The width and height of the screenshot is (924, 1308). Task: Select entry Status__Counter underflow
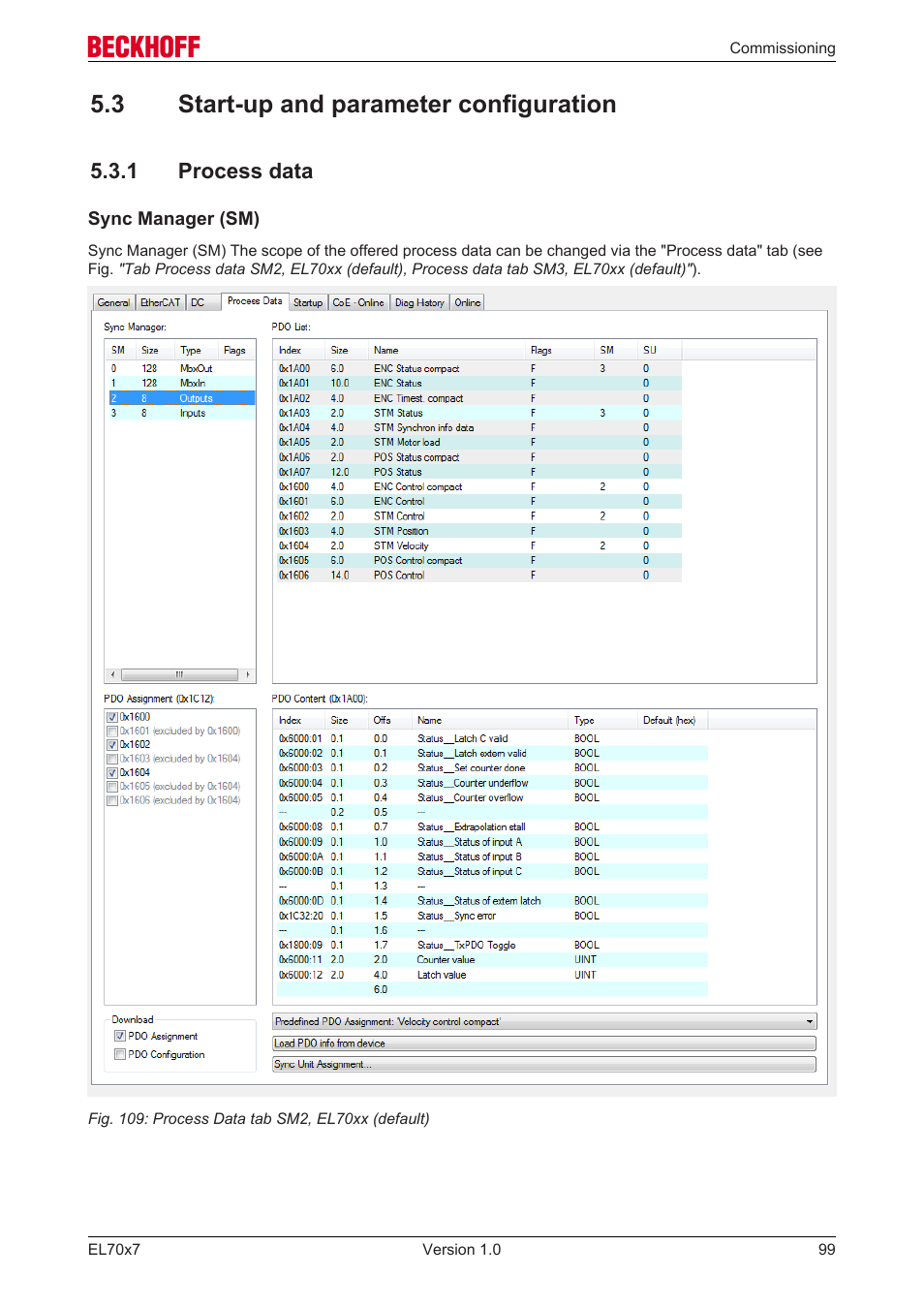(492, 783)
